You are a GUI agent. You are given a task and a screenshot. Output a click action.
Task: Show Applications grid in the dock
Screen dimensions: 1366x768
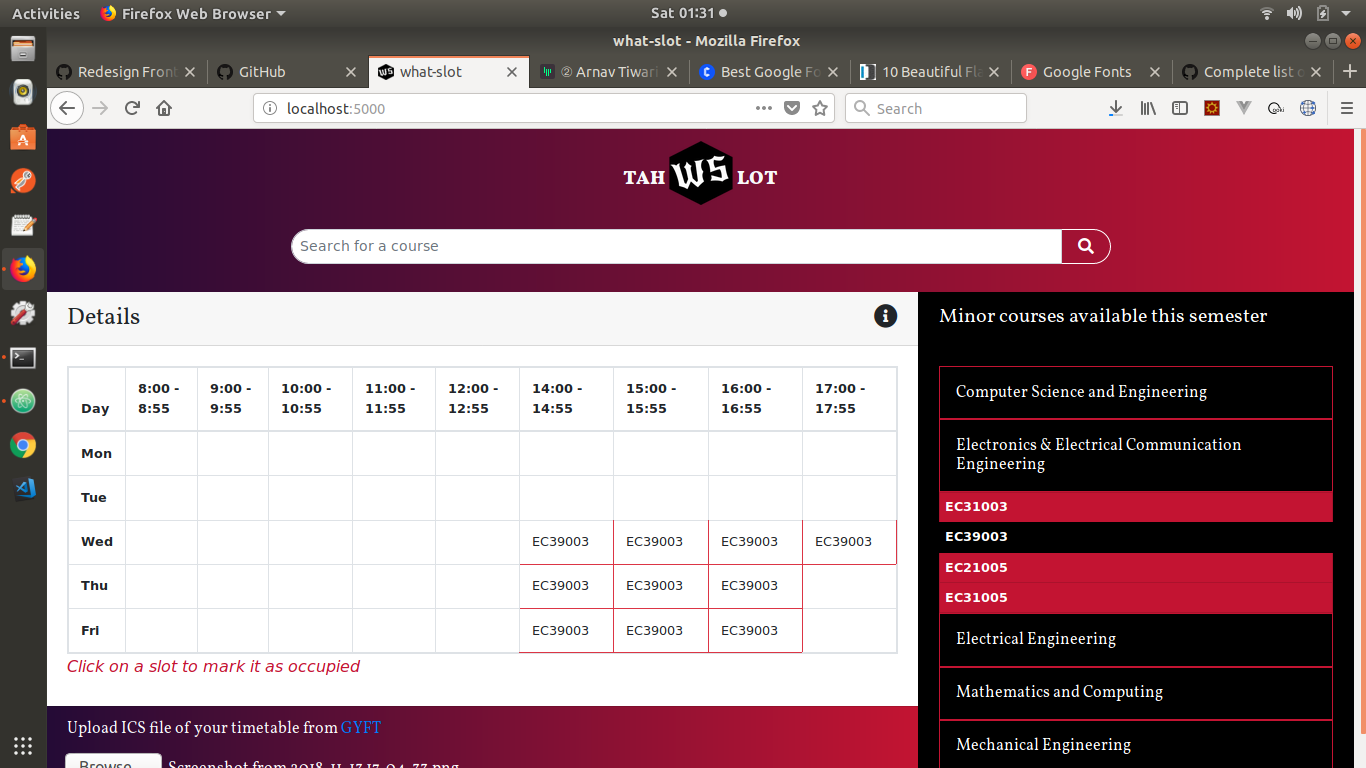pos(23,745)
